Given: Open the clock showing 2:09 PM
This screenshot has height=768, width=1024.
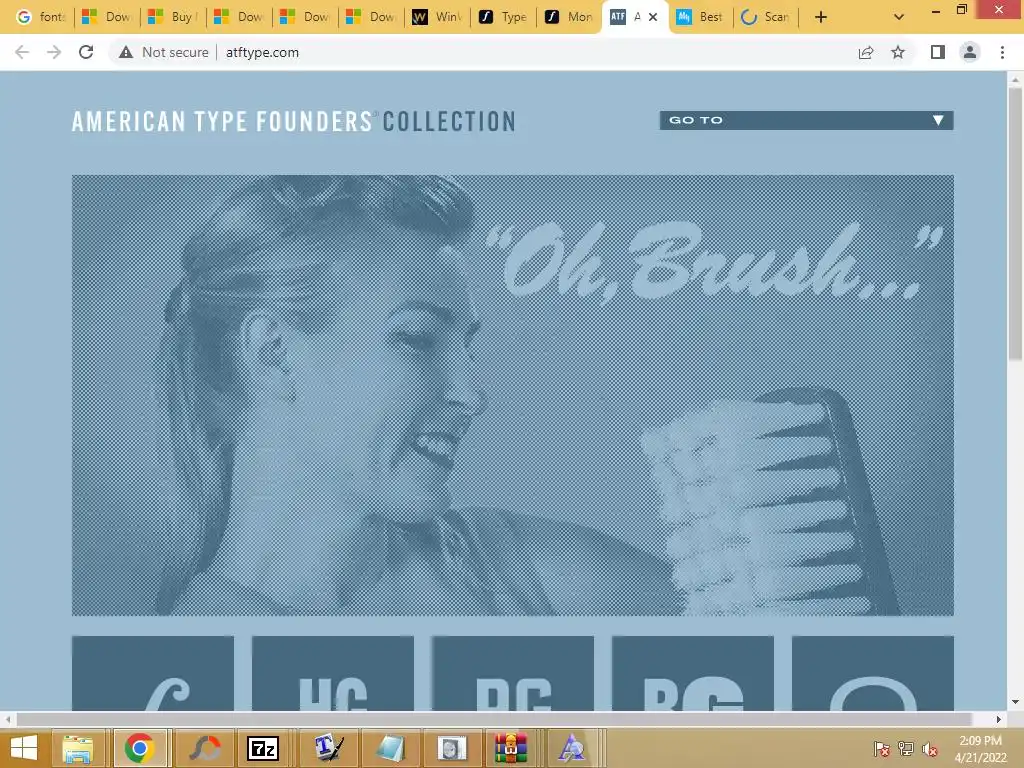Looking at the screenshot, I should pyautogui.click(x=980, y=749).
